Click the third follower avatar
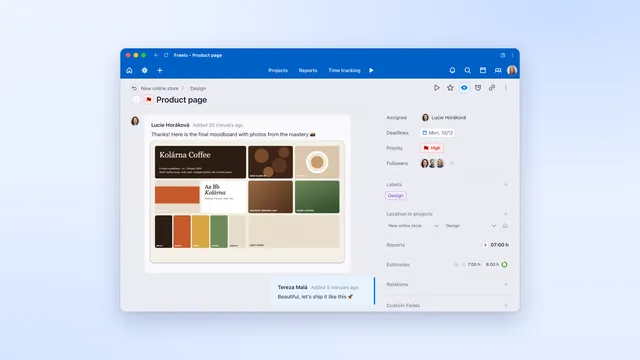Screen dimensions: 640x360 point(440,163)
